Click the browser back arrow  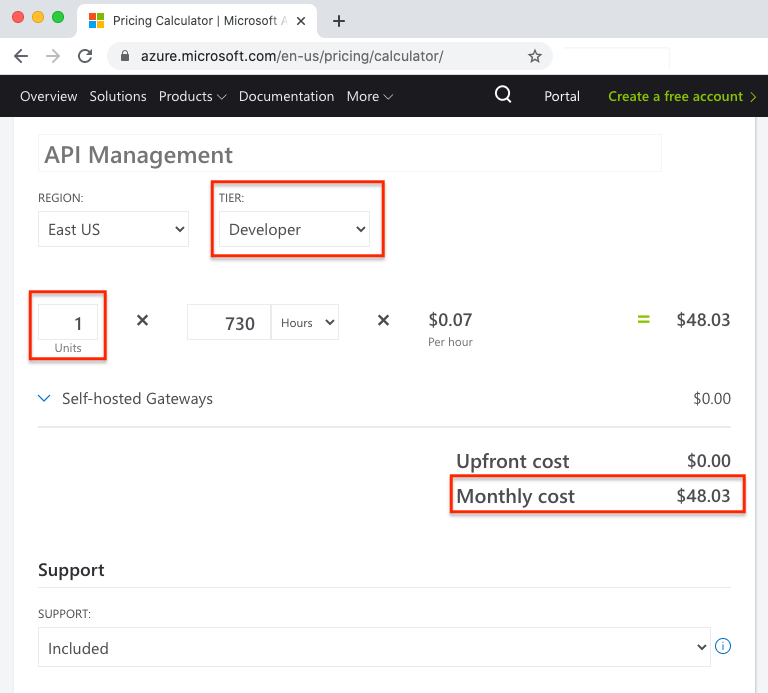[21, 56]
